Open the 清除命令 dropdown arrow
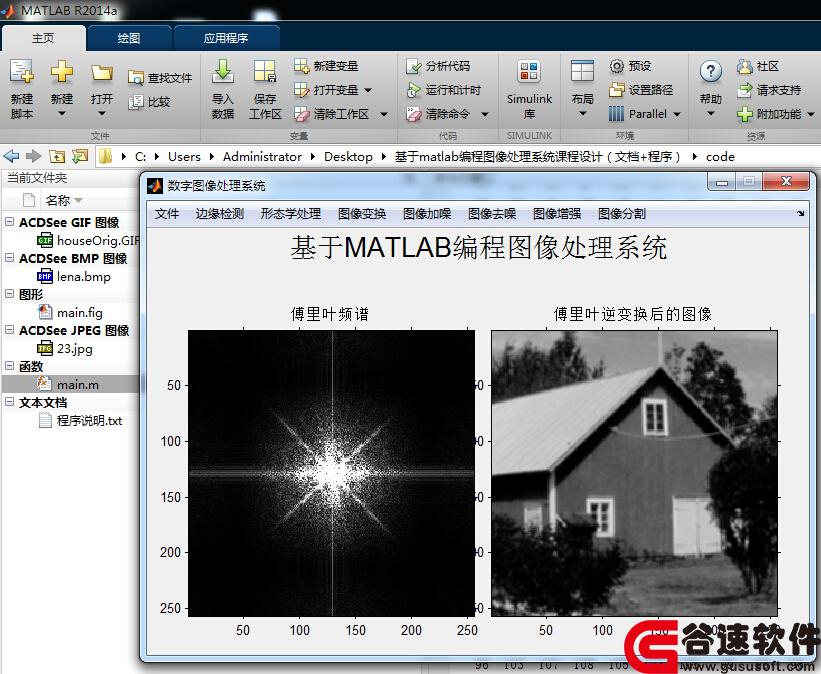The height and width of the screenshot is (674, 821). (x=485, y=114)
